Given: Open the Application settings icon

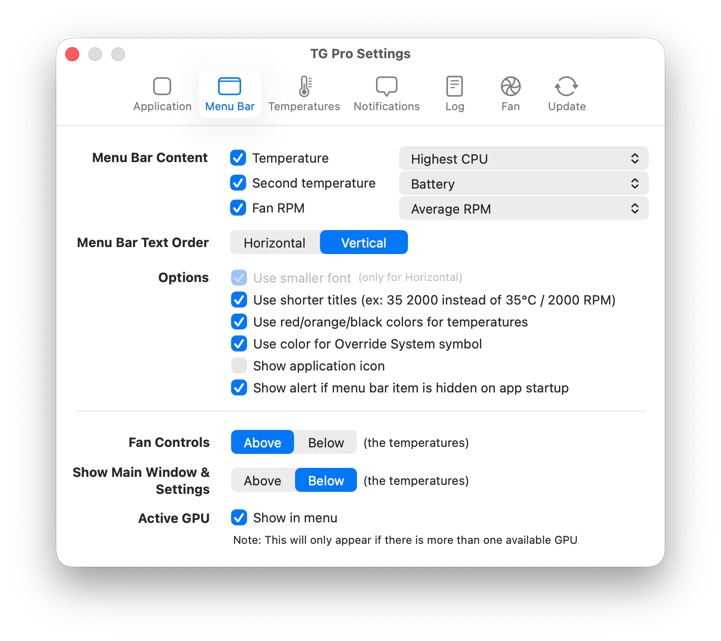Looking at the screenshot, I should point(162,86).
